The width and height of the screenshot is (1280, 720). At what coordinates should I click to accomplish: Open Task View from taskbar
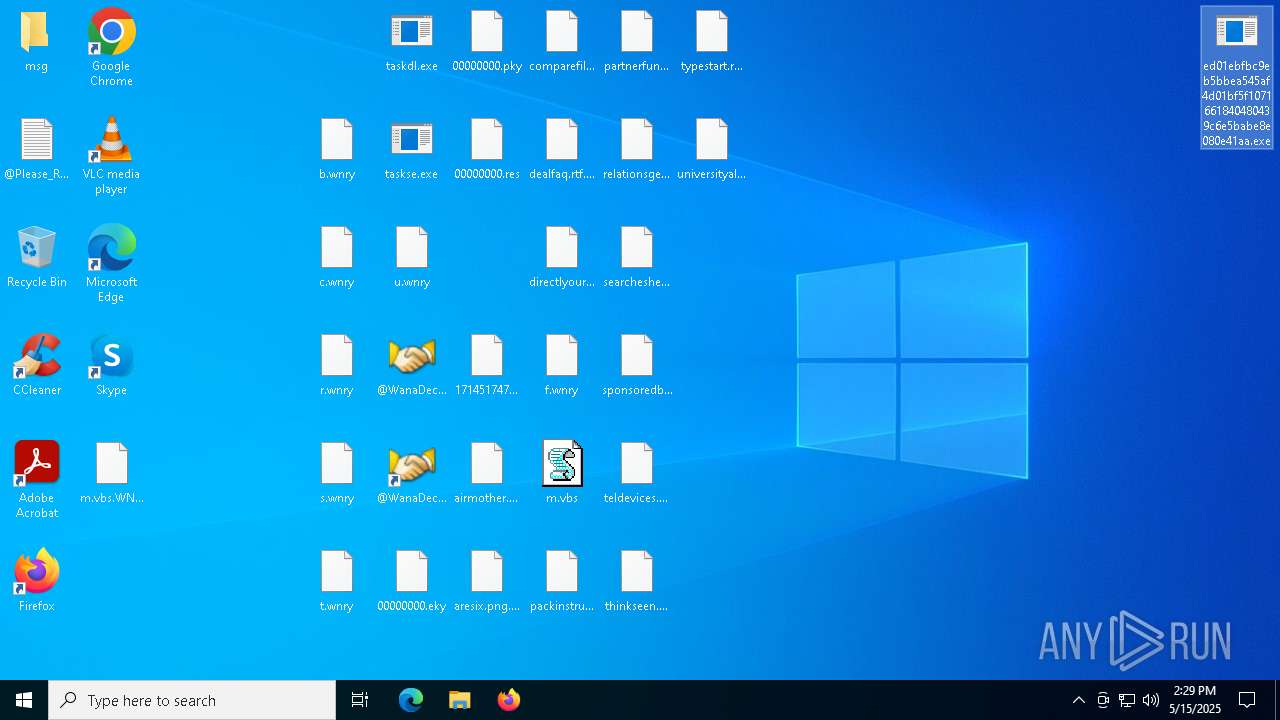click(x=360, y=700)
